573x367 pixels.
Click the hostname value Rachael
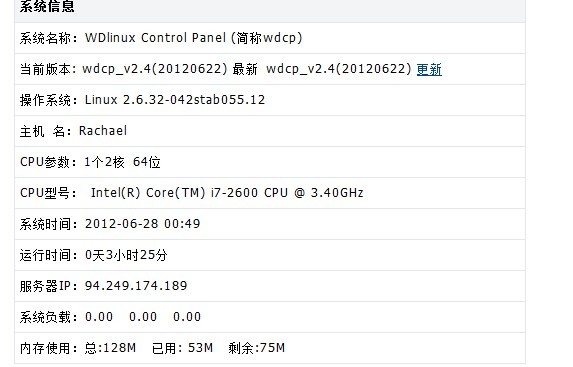[x=103, y=131]
